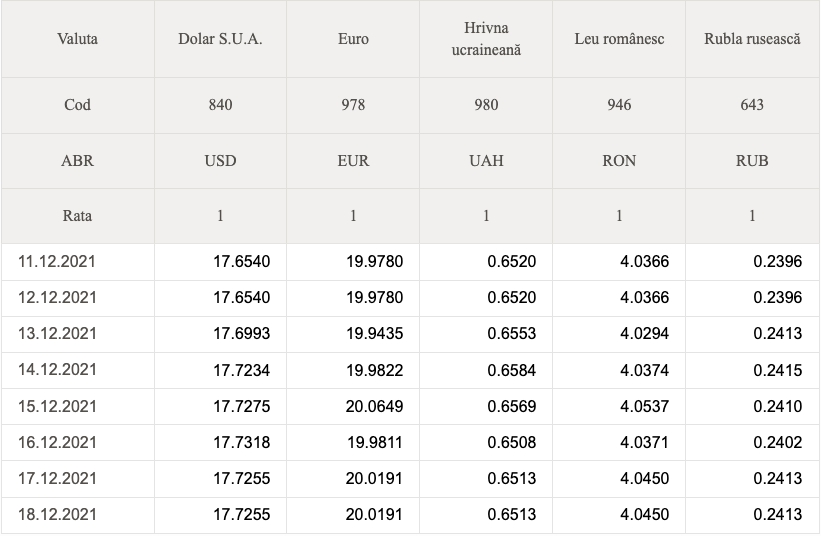821x536 pixels.
Task: Select Euro rate 19.9811
Action: (375, 442)
